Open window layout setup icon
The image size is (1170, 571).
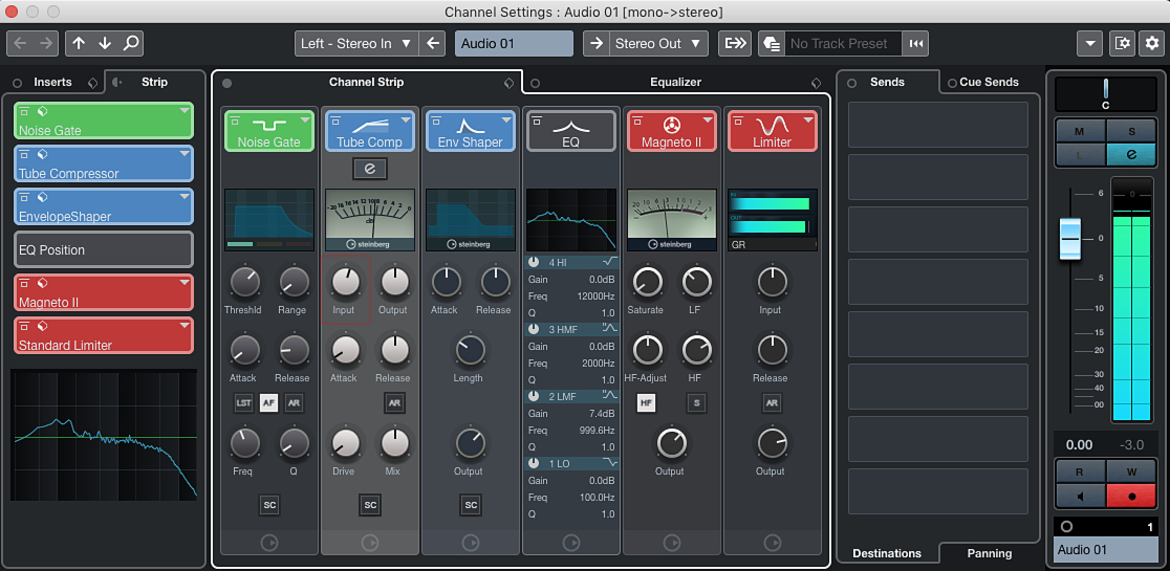point(1122,43)
